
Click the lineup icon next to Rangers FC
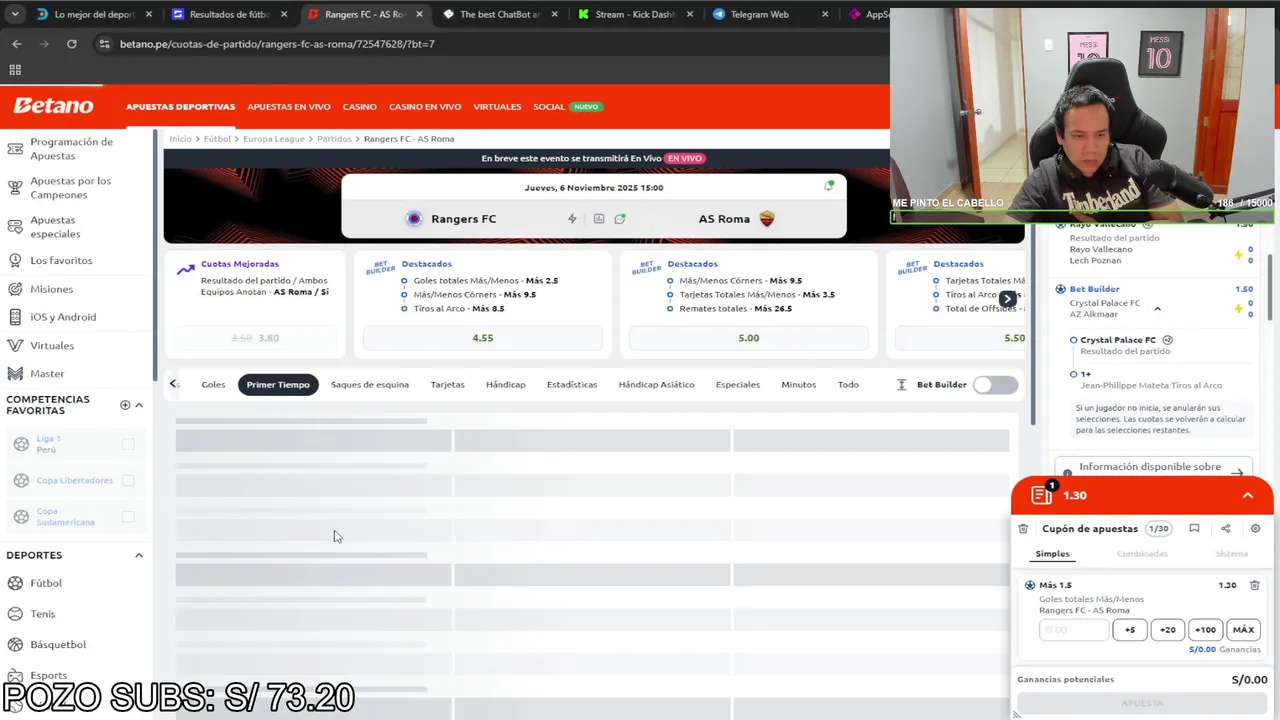(598, 219)
